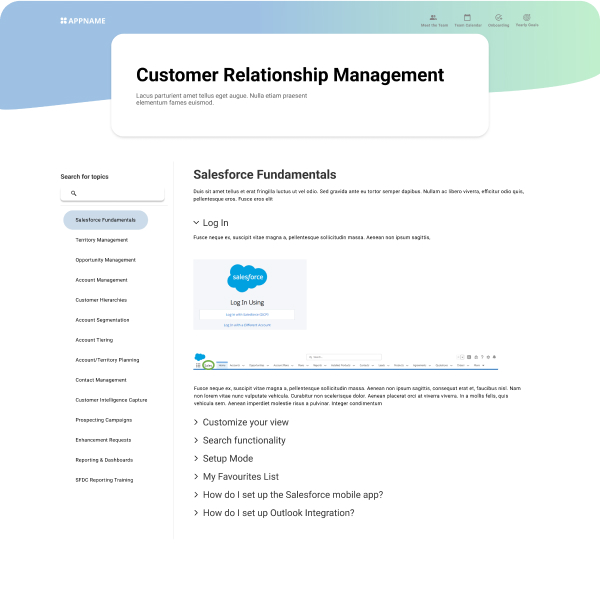Open Customer Intelligence Capture topic
The height and width of the screenshot is (590, 600).
(x=111, y=400)
